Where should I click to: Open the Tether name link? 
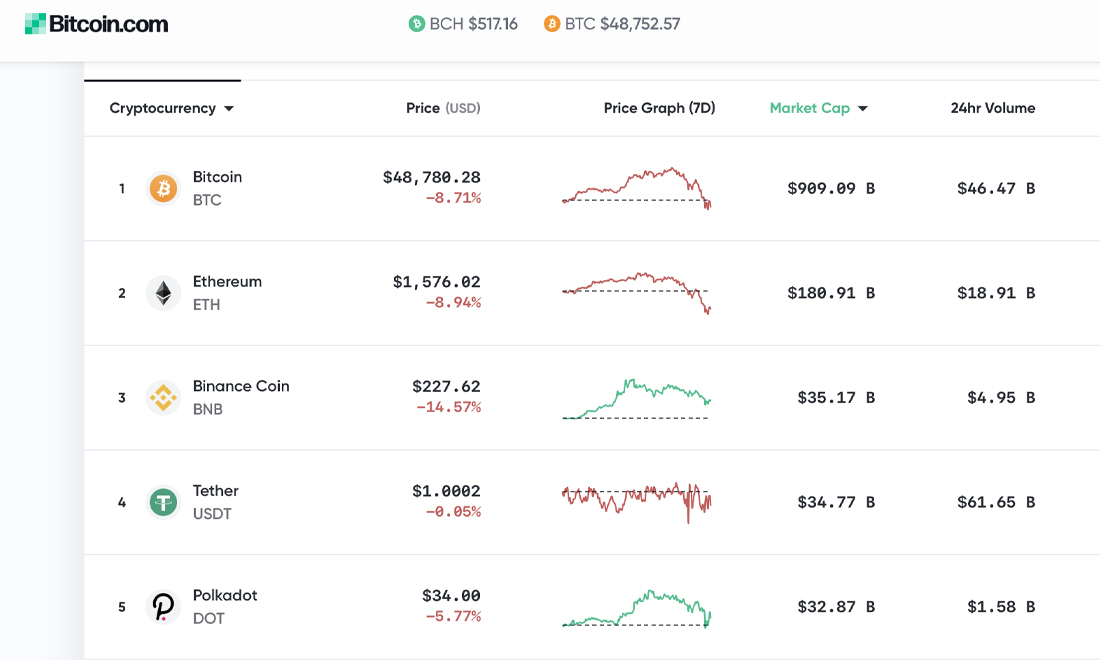(x=216, y=490)
